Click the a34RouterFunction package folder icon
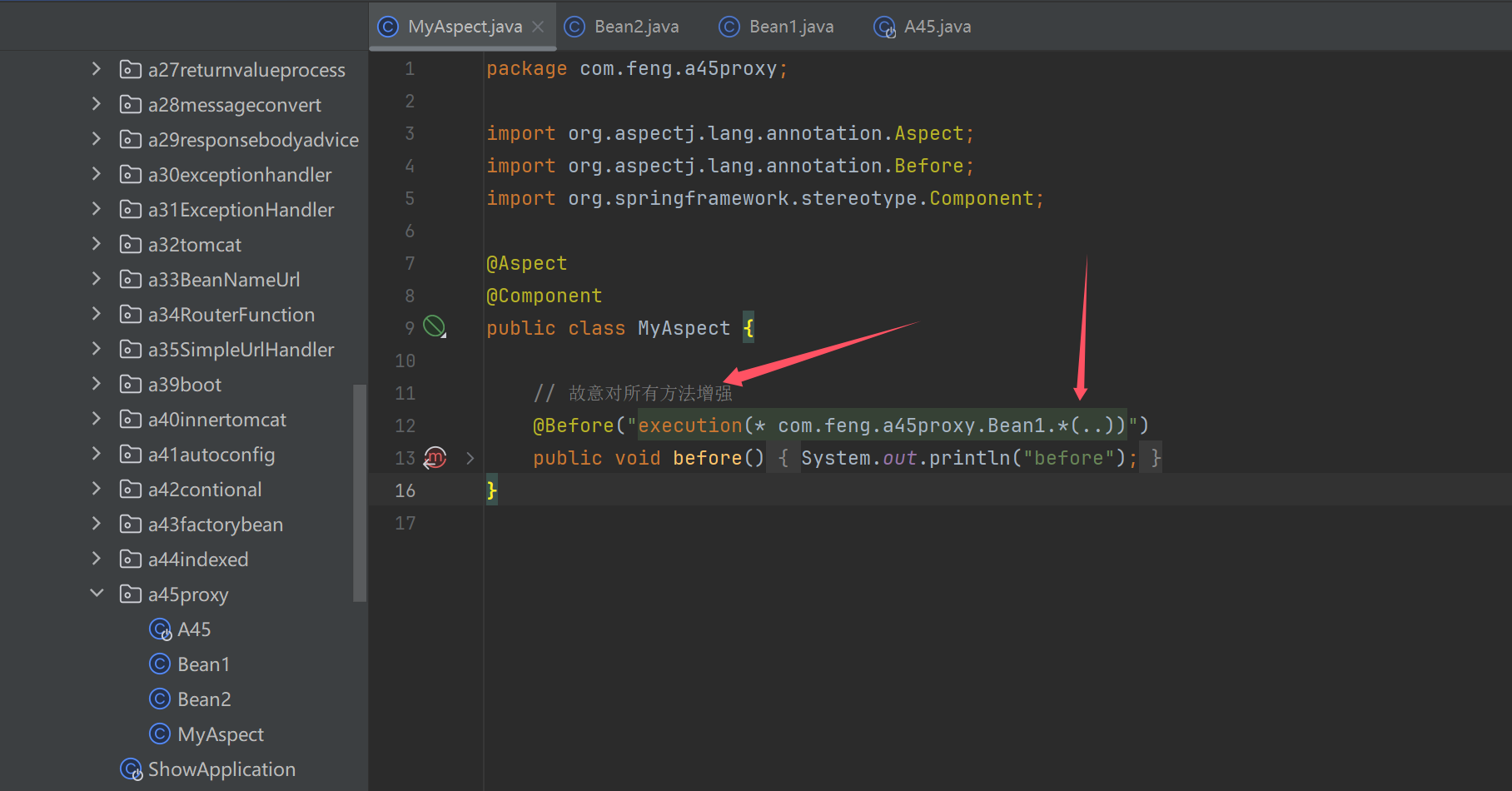1512x791 pixels. coord(131,314)
